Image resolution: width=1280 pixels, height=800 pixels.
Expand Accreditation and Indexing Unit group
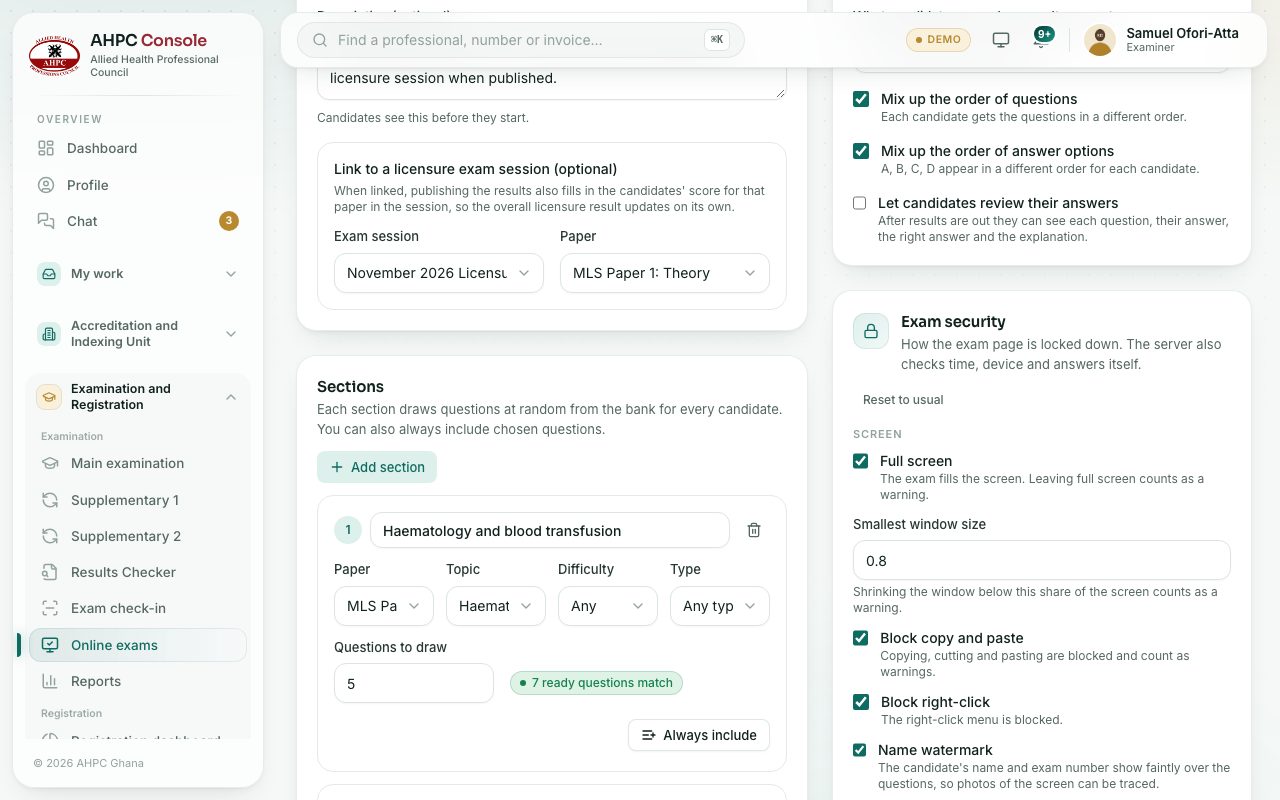(138, 334)
